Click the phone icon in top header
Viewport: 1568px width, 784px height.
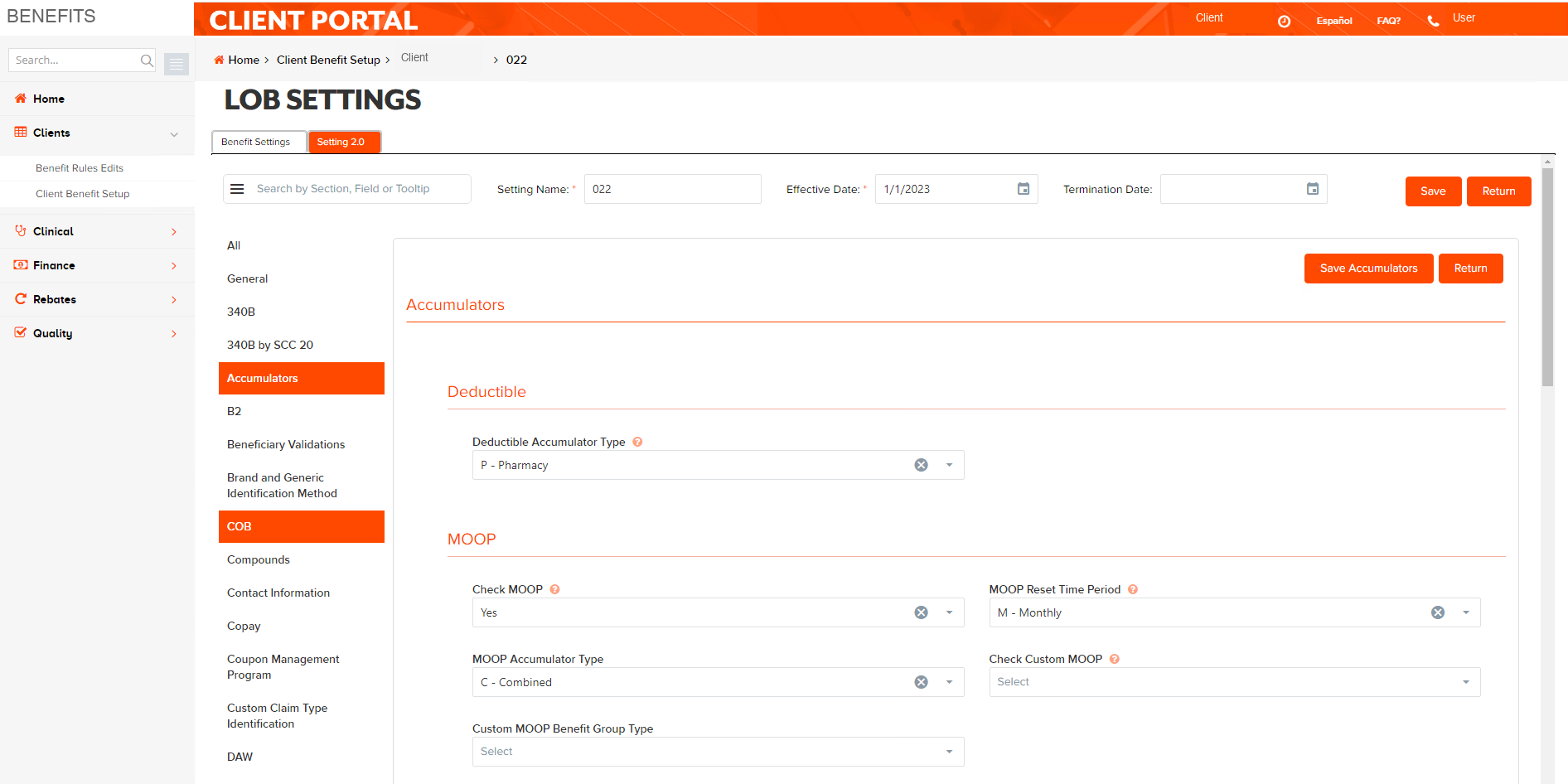(x=1433, y=21)
